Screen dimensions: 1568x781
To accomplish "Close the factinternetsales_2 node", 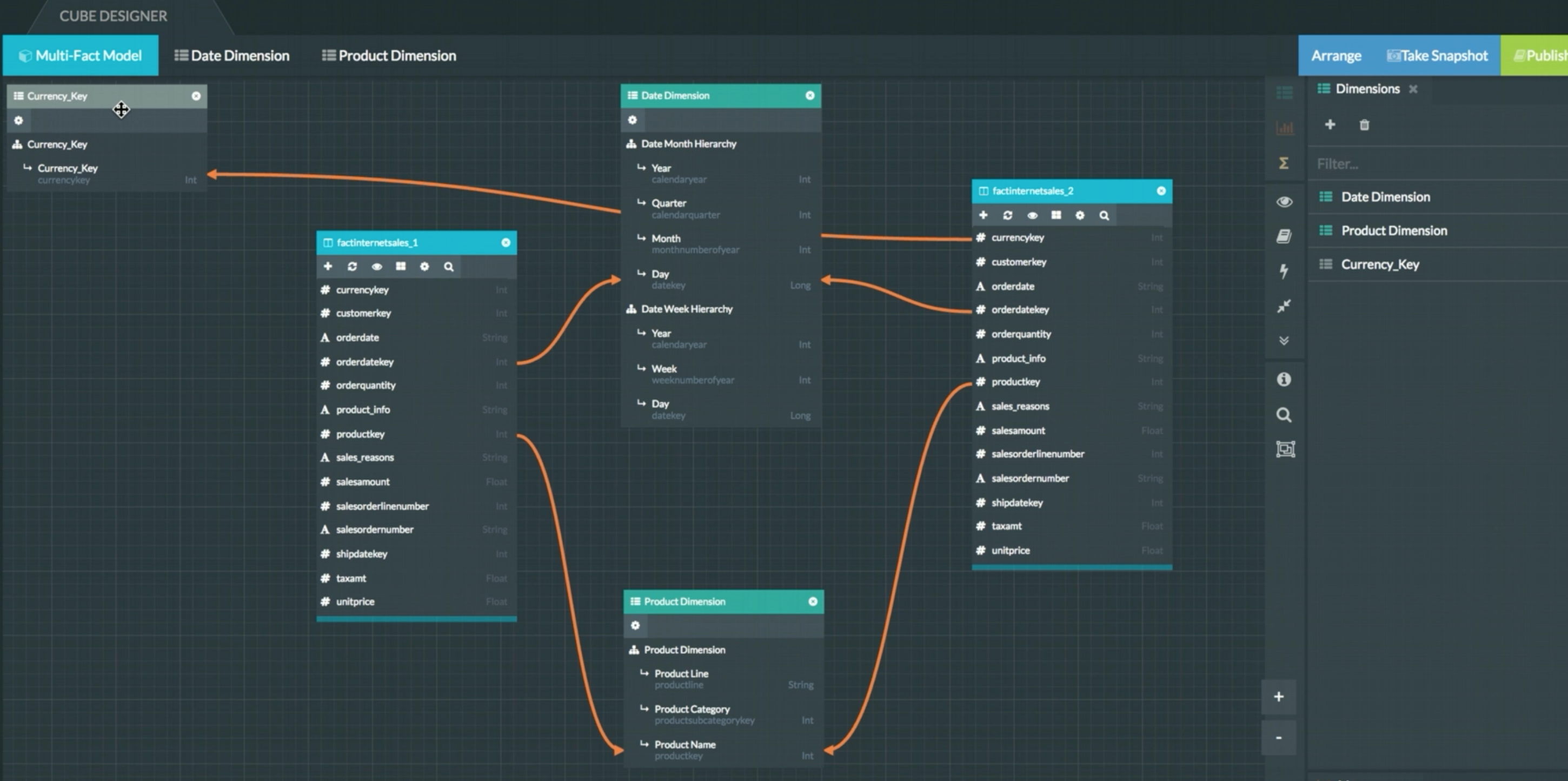I will click(1161, 191).
